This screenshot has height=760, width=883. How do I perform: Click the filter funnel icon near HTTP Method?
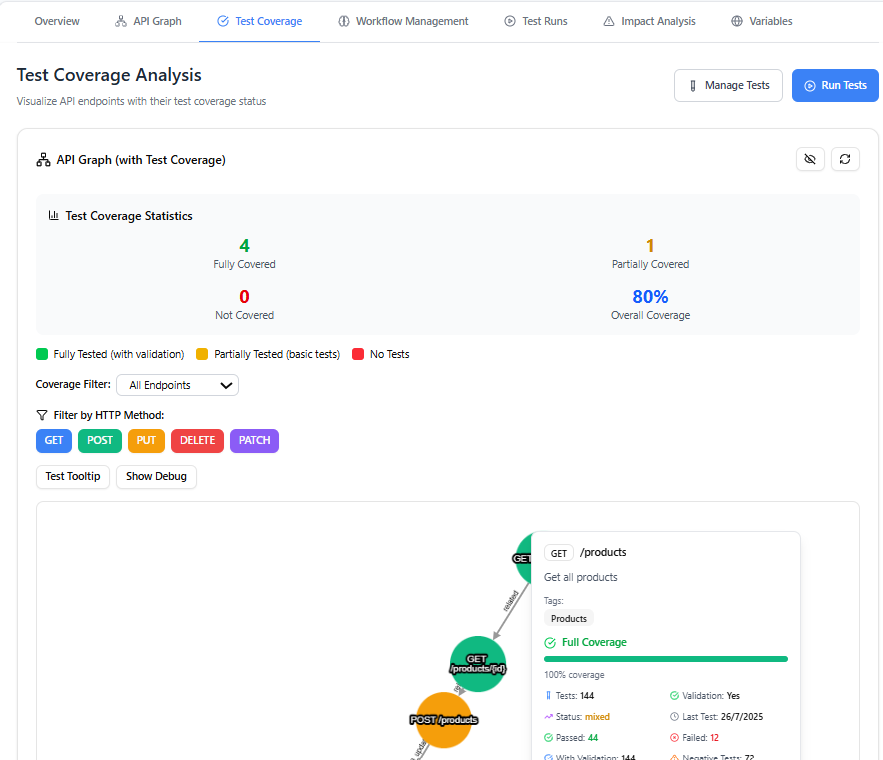(41, 414)
